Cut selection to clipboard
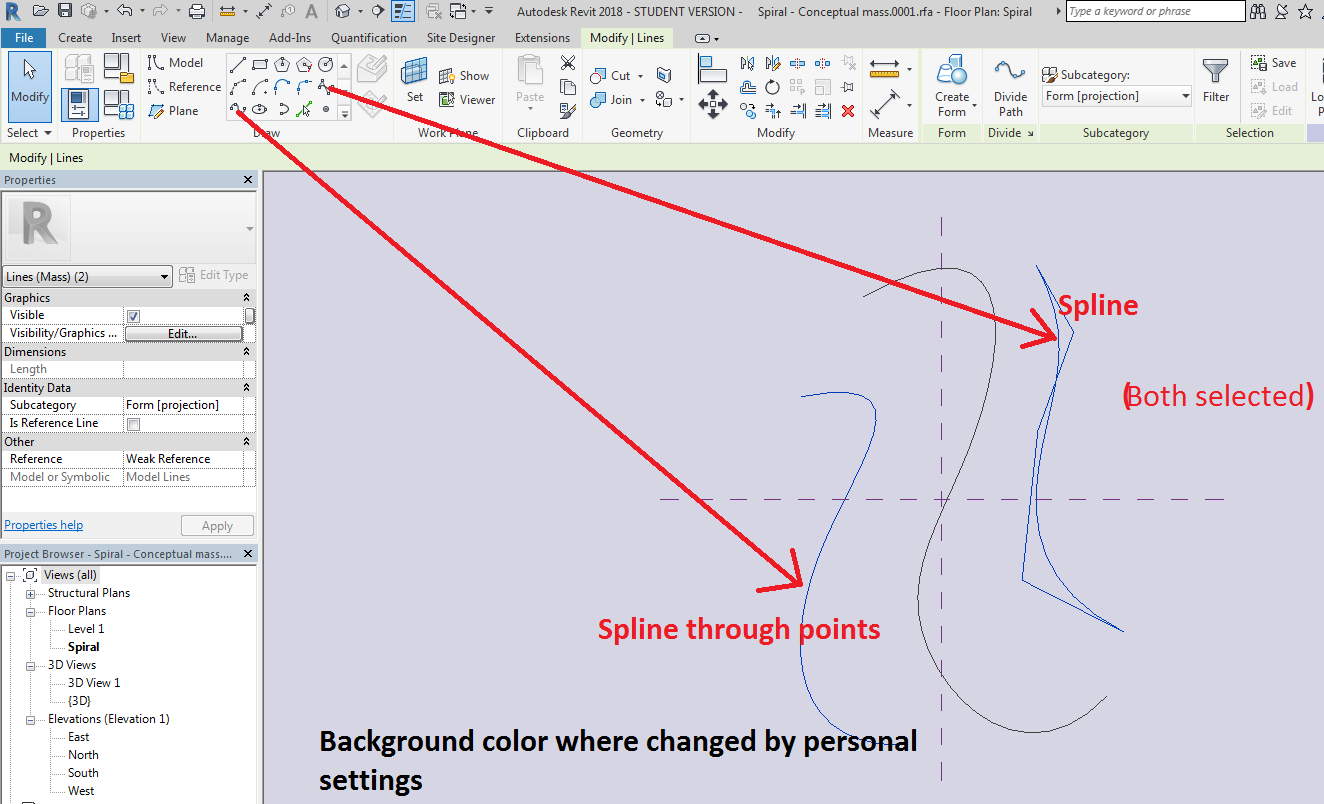 [x=568, y=63]
